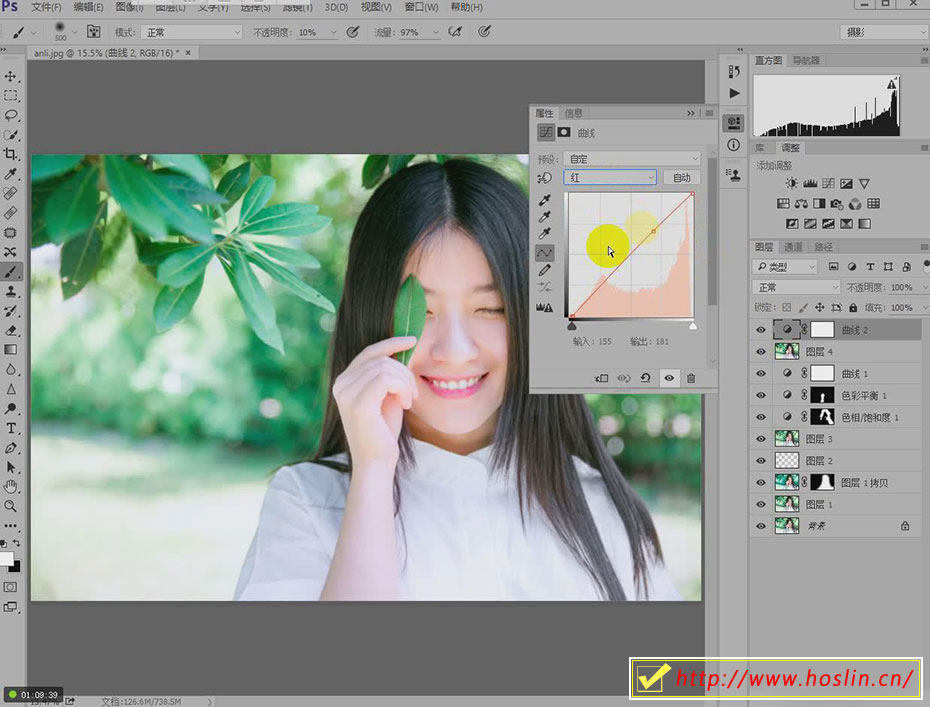930x707 pixels.
Task: Toggle visibility of 曲线 1 layer
Action: [761, 374]
